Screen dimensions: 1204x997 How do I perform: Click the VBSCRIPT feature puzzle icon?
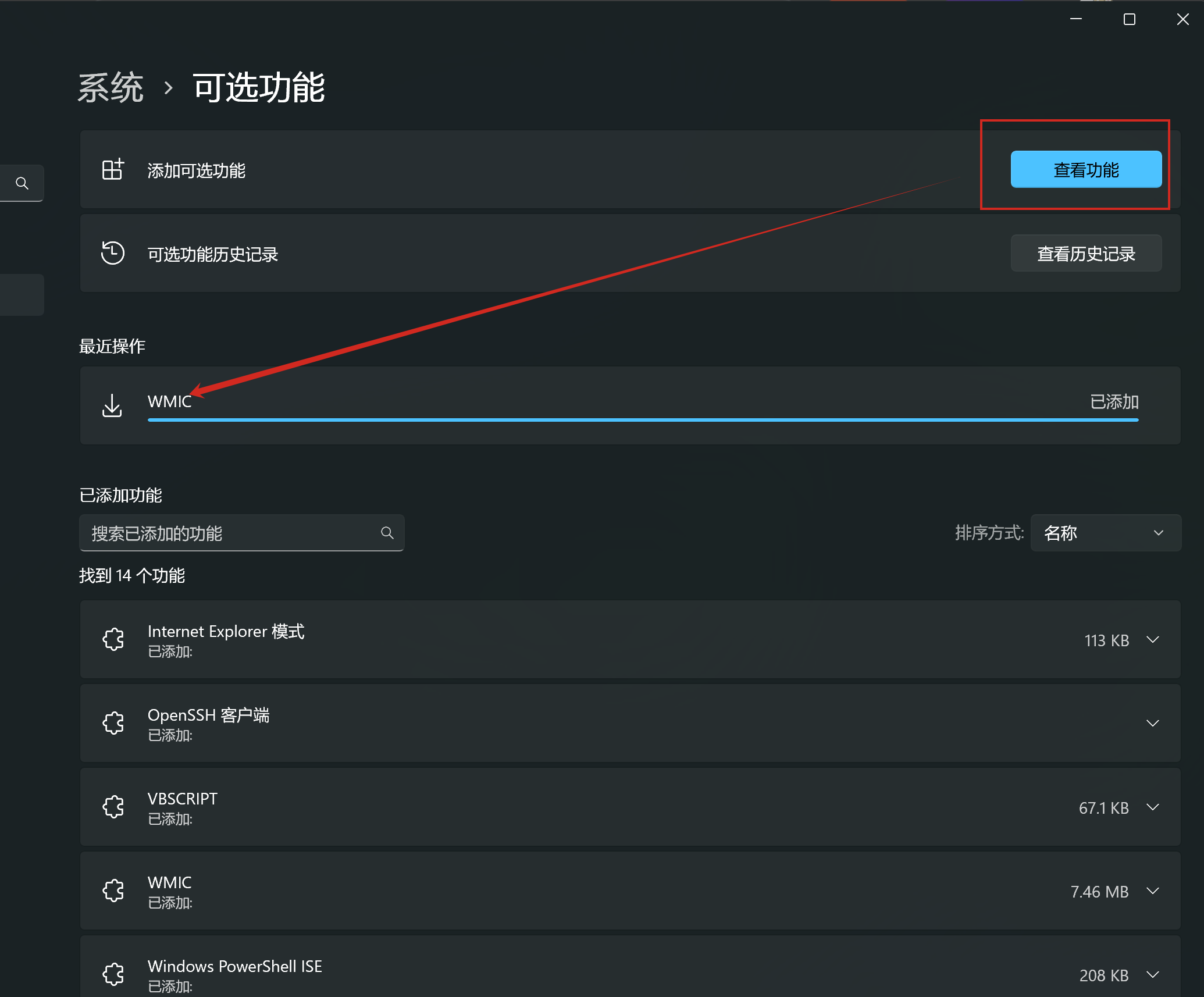click(x=113, y=807)
